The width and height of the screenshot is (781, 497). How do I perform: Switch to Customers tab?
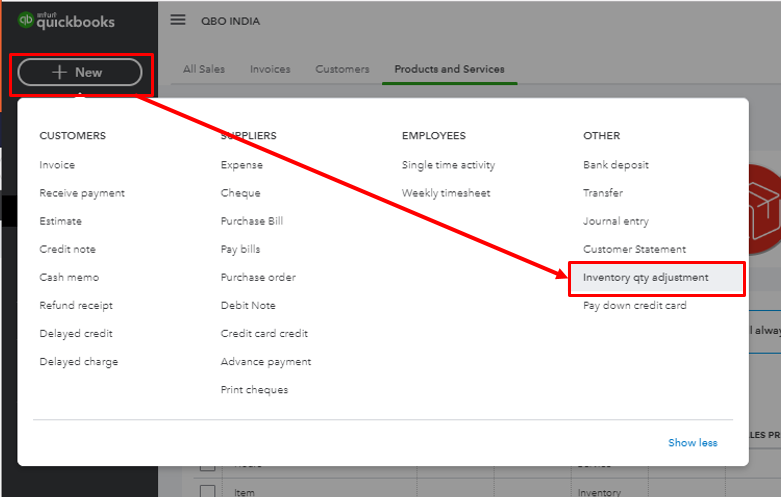342,69
